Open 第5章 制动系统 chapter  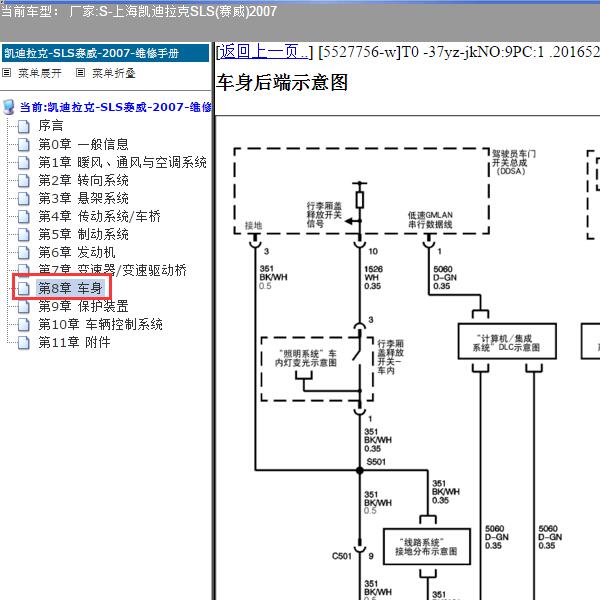click(83, 234)
